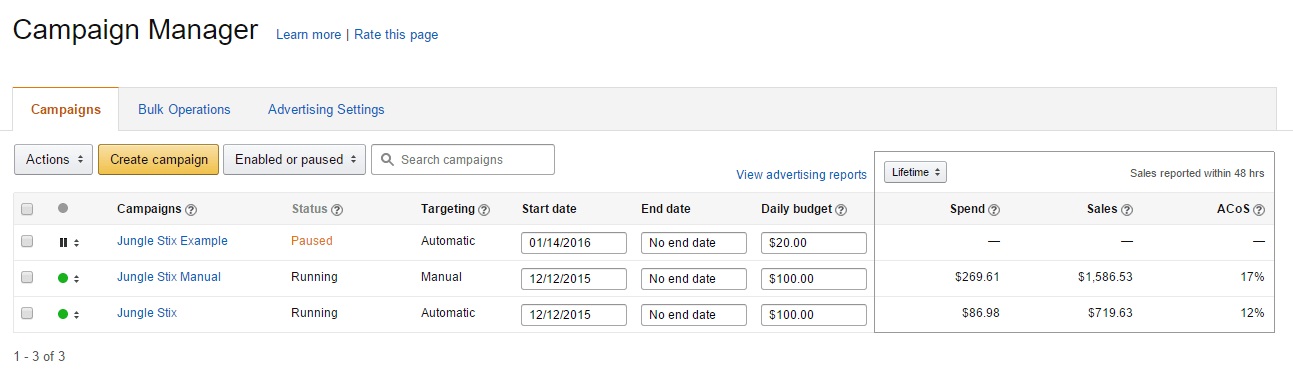Edit start date 01/14/2016 field
The width and height of the screenshot is (1293, 370).
(x=574, y=243)
